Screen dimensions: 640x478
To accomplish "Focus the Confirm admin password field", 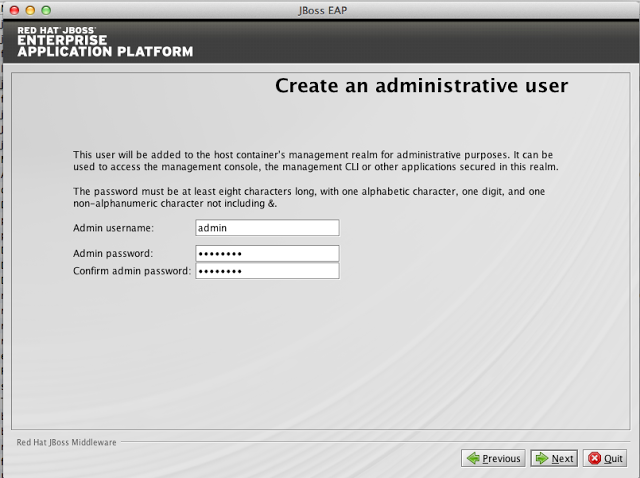I will click(267, 271).
